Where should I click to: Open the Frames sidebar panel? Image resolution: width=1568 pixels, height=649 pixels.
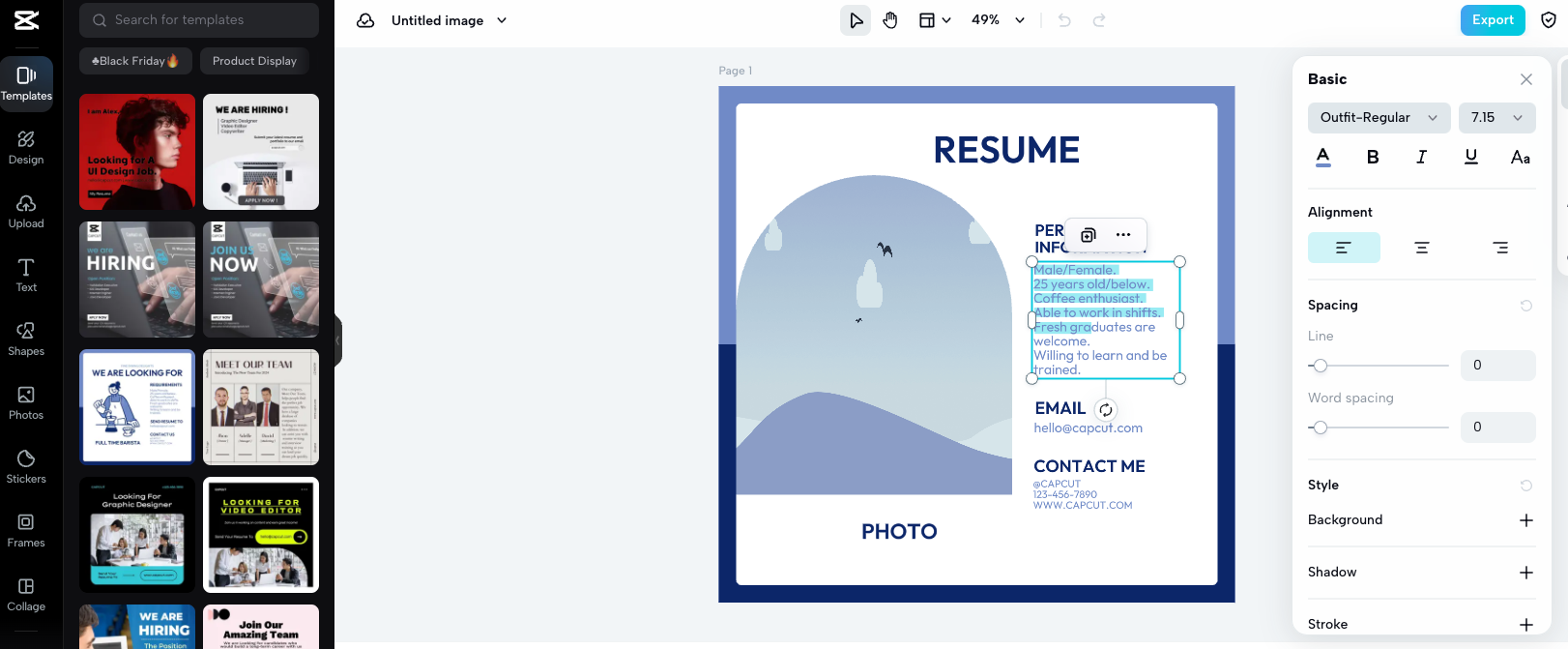[26, 530]
